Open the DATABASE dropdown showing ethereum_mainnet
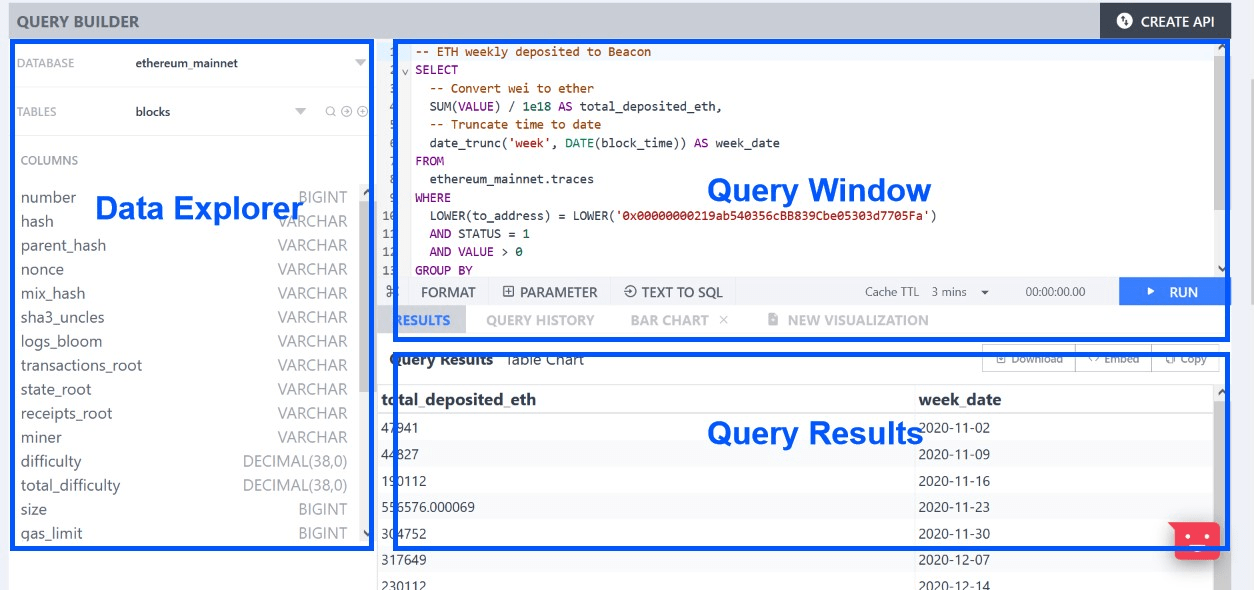This screenshot has height=590, width=1254. (358, 63)
